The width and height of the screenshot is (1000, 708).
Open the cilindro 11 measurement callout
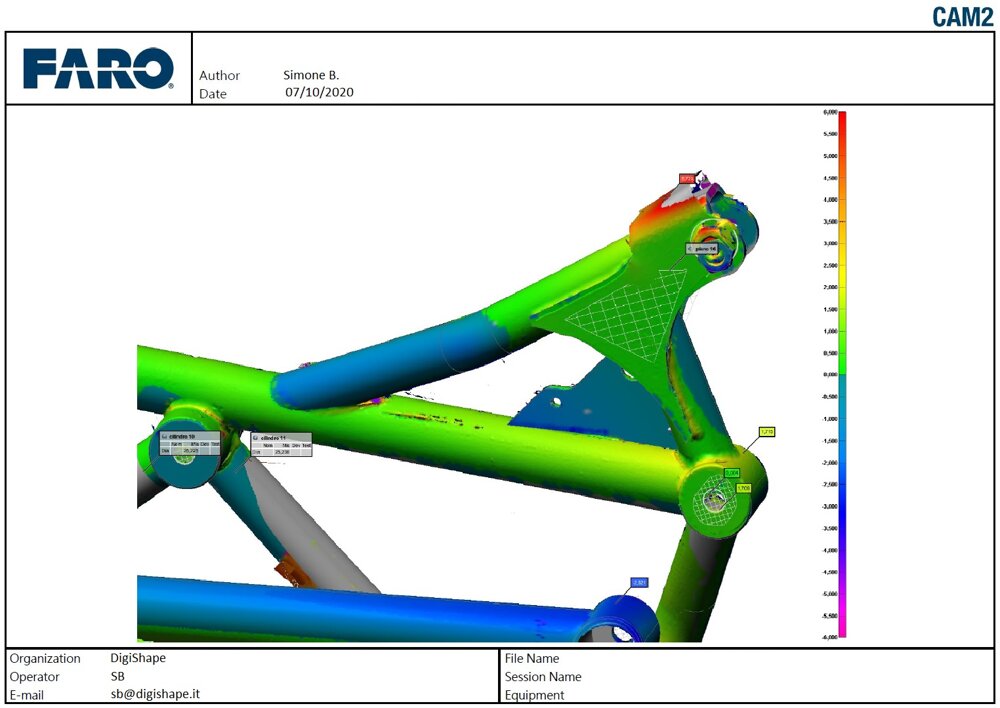[281, 445]
